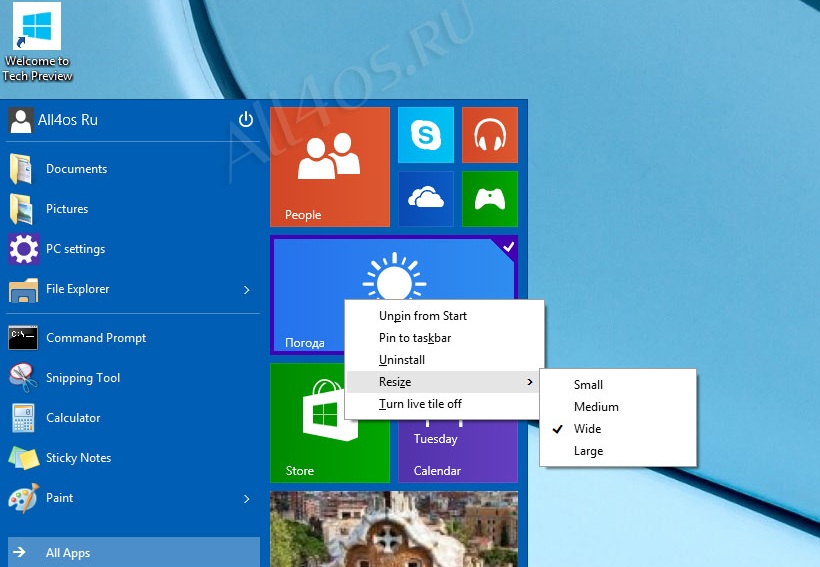
Task: Open the Pictures folder icon
Action: pyautogui.click(x=21, y=209)
